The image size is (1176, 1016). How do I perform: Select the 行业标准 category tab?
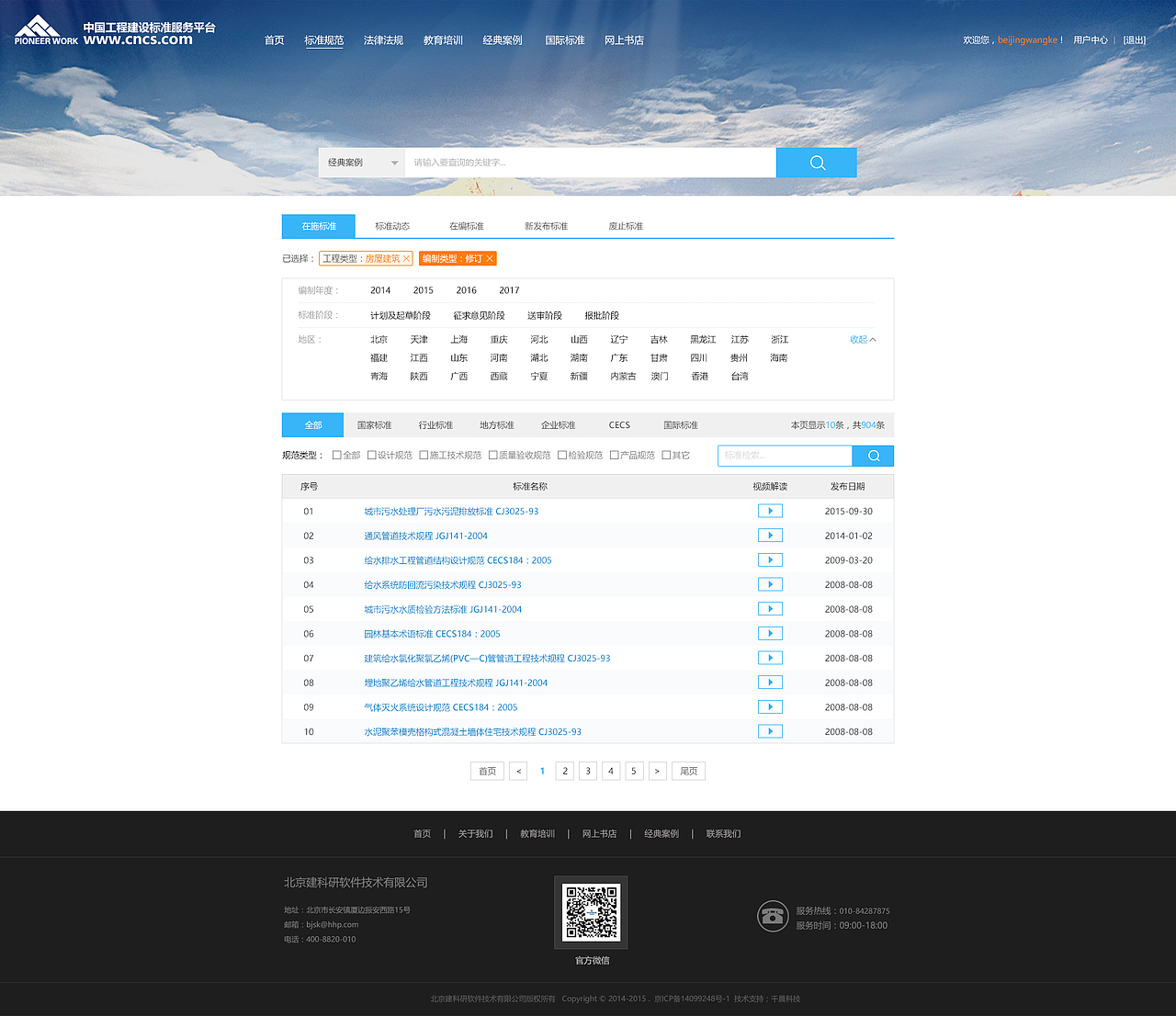435,425
